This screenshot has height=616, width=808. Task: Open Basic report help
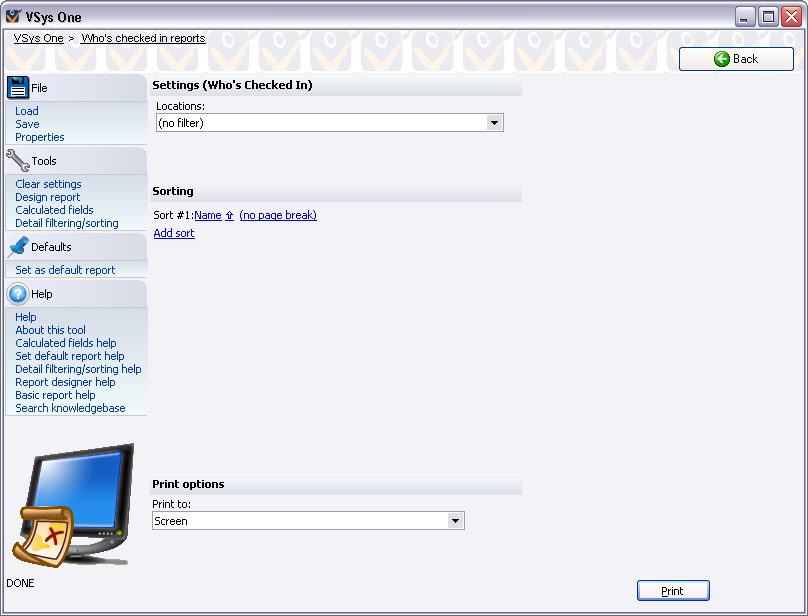[56, 395]
